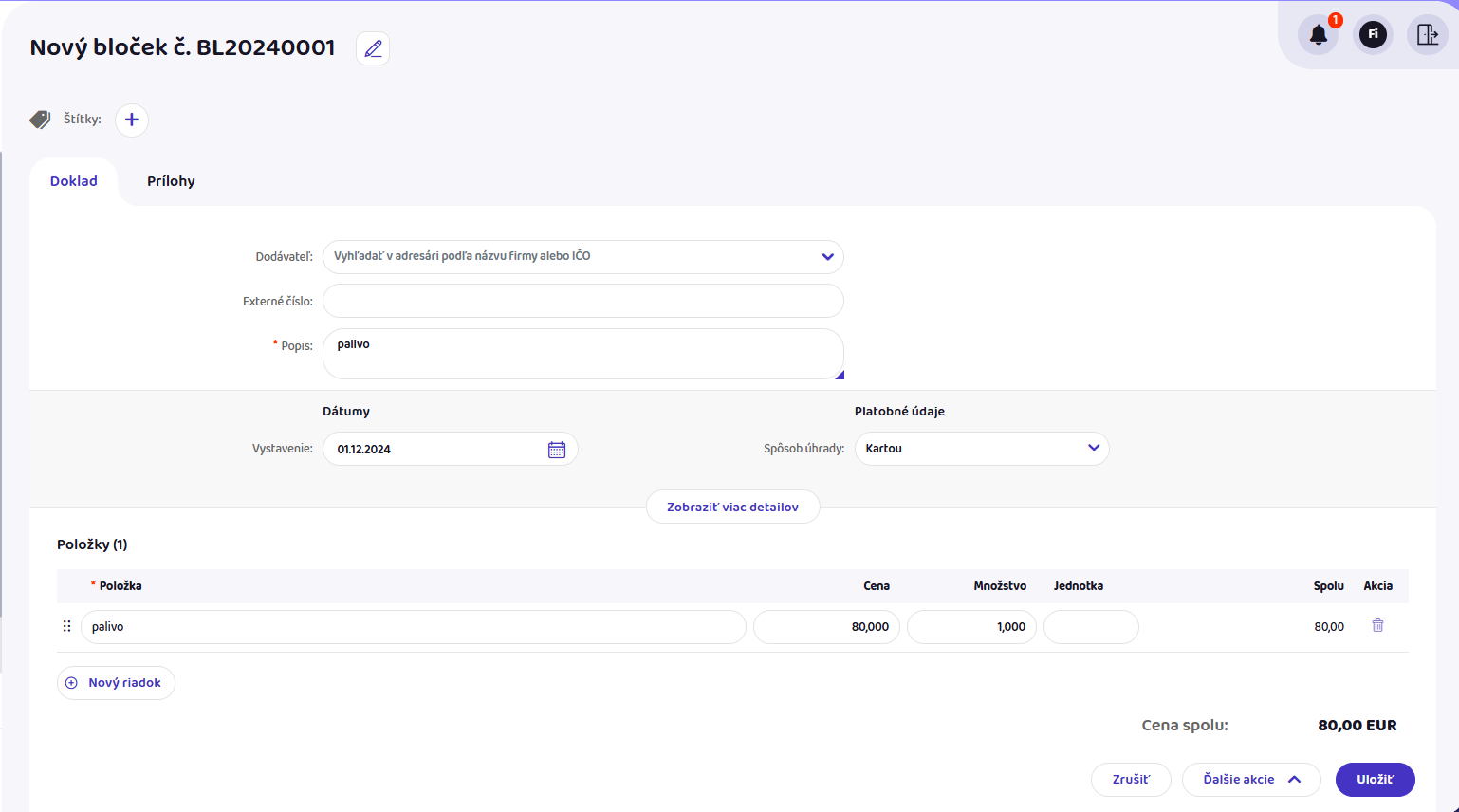Click the Položka column header

coord(120,586)
